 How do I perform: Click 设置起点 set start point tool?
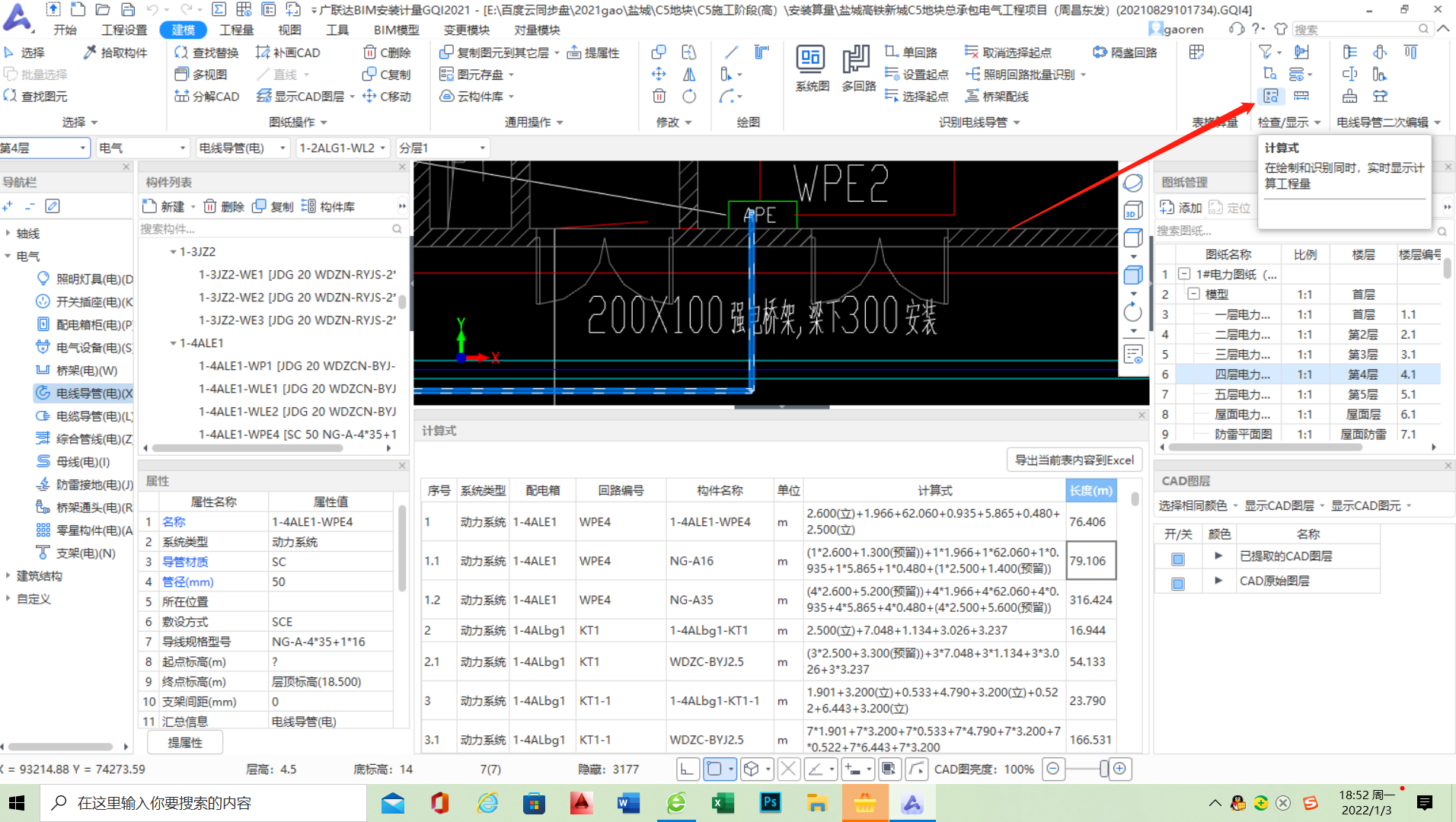[x=917, y=75]
